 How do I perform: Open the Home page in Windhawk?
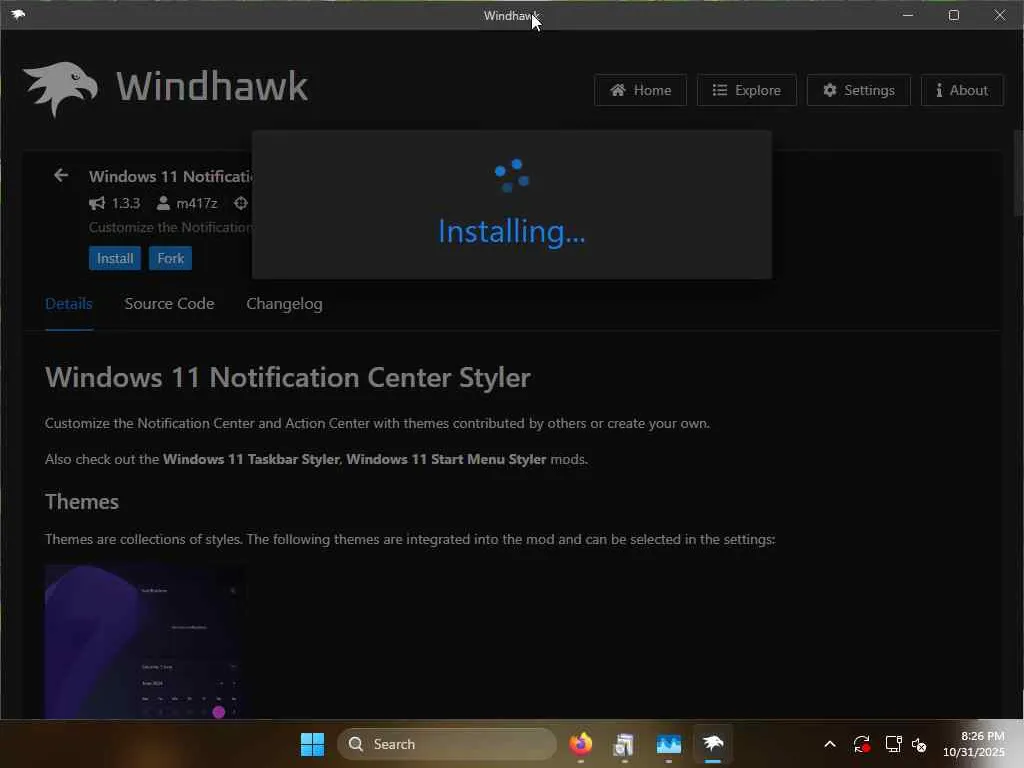coord(640,90)
